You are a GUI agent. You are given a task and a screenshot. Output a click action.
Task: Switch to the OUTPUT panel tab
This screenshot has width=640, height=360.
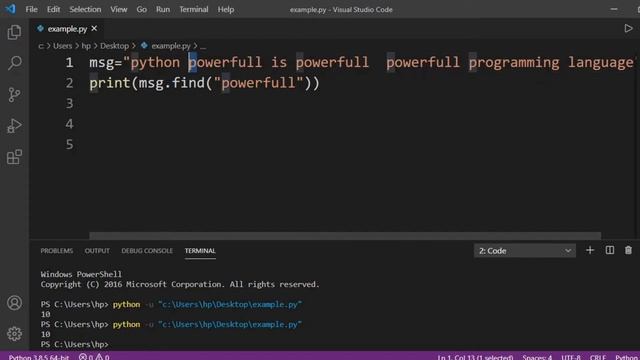pyautogui.click(x=97, y=251)
